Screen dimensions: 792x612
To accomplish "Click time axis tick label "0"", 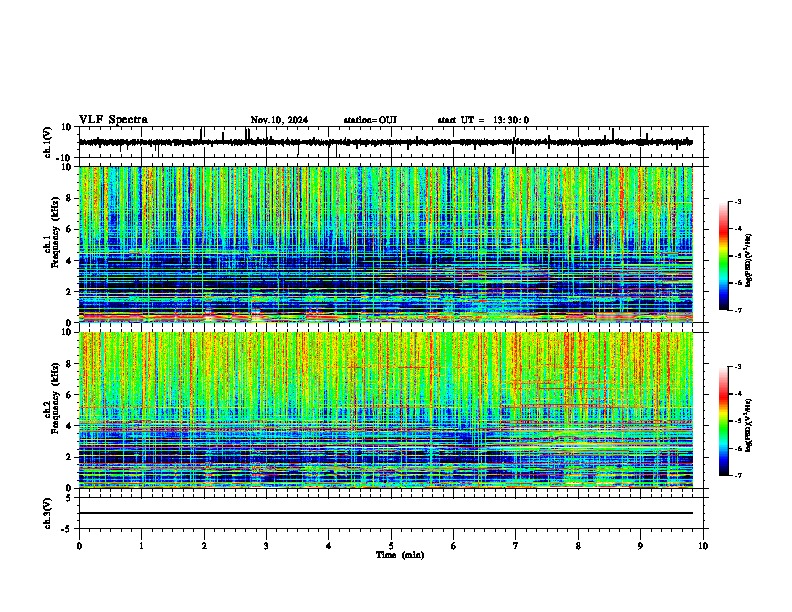I will [79, 546].
